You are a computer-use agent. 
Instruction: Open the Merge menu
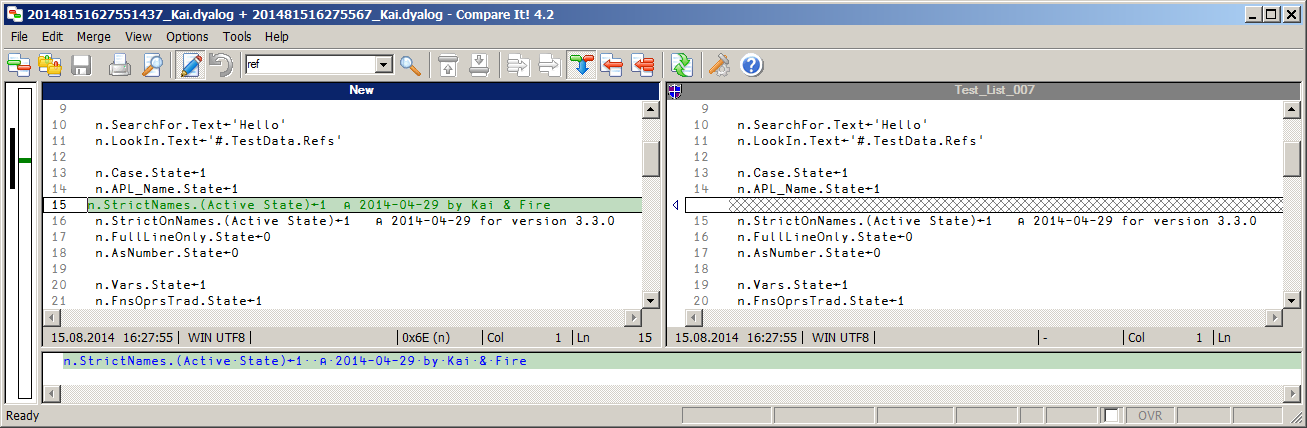tap(94, 36)
